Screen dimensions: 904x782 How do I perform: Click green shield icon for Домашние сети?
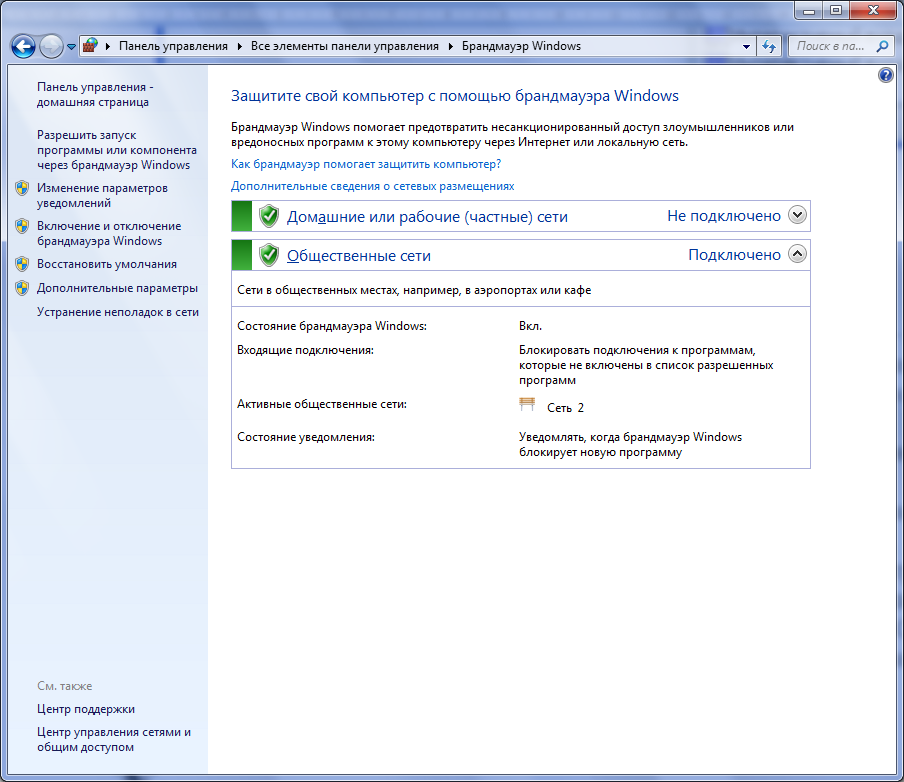(269, 216)
